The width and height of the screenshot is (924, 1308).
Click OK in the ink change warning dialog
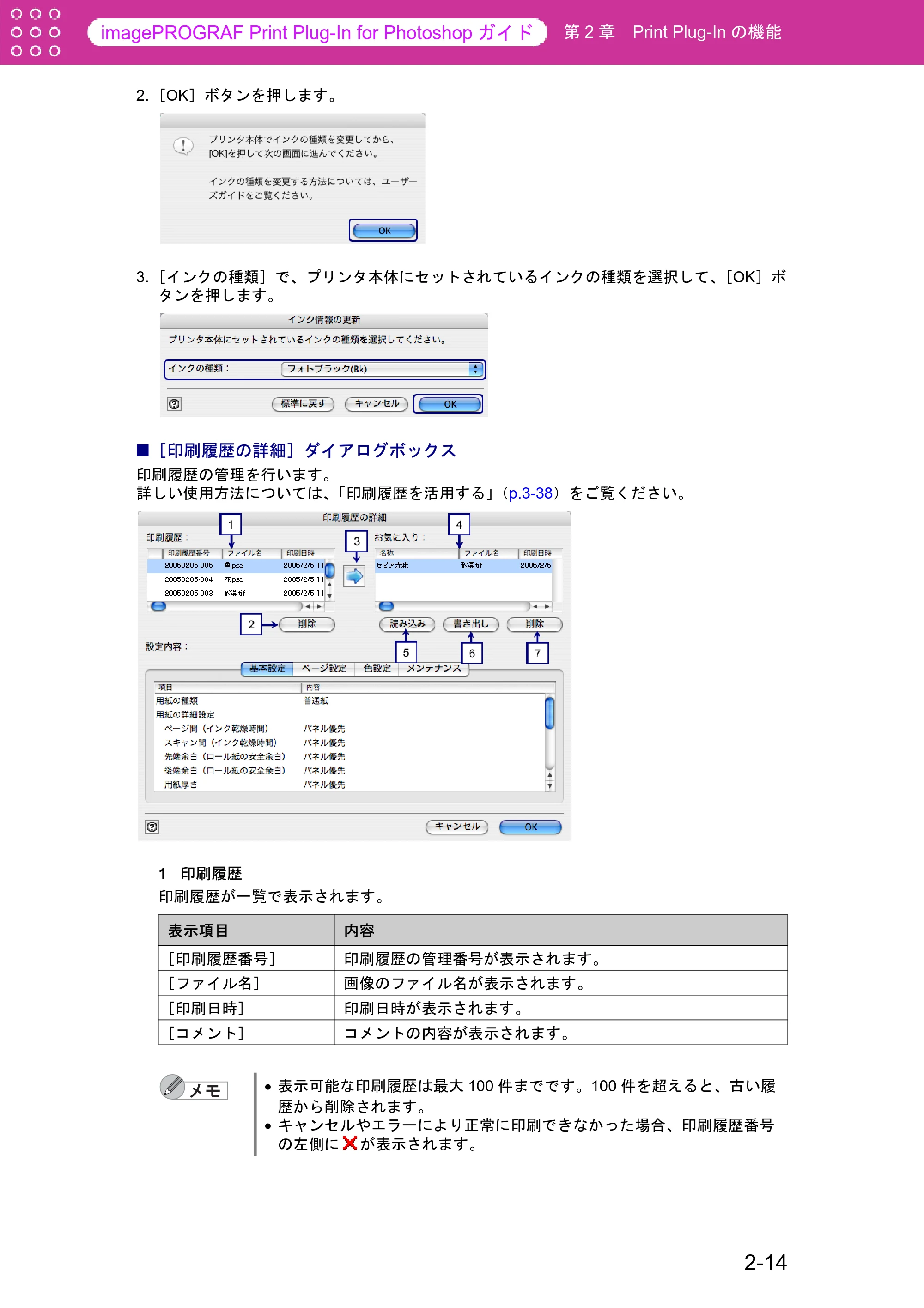coord(383,231)
